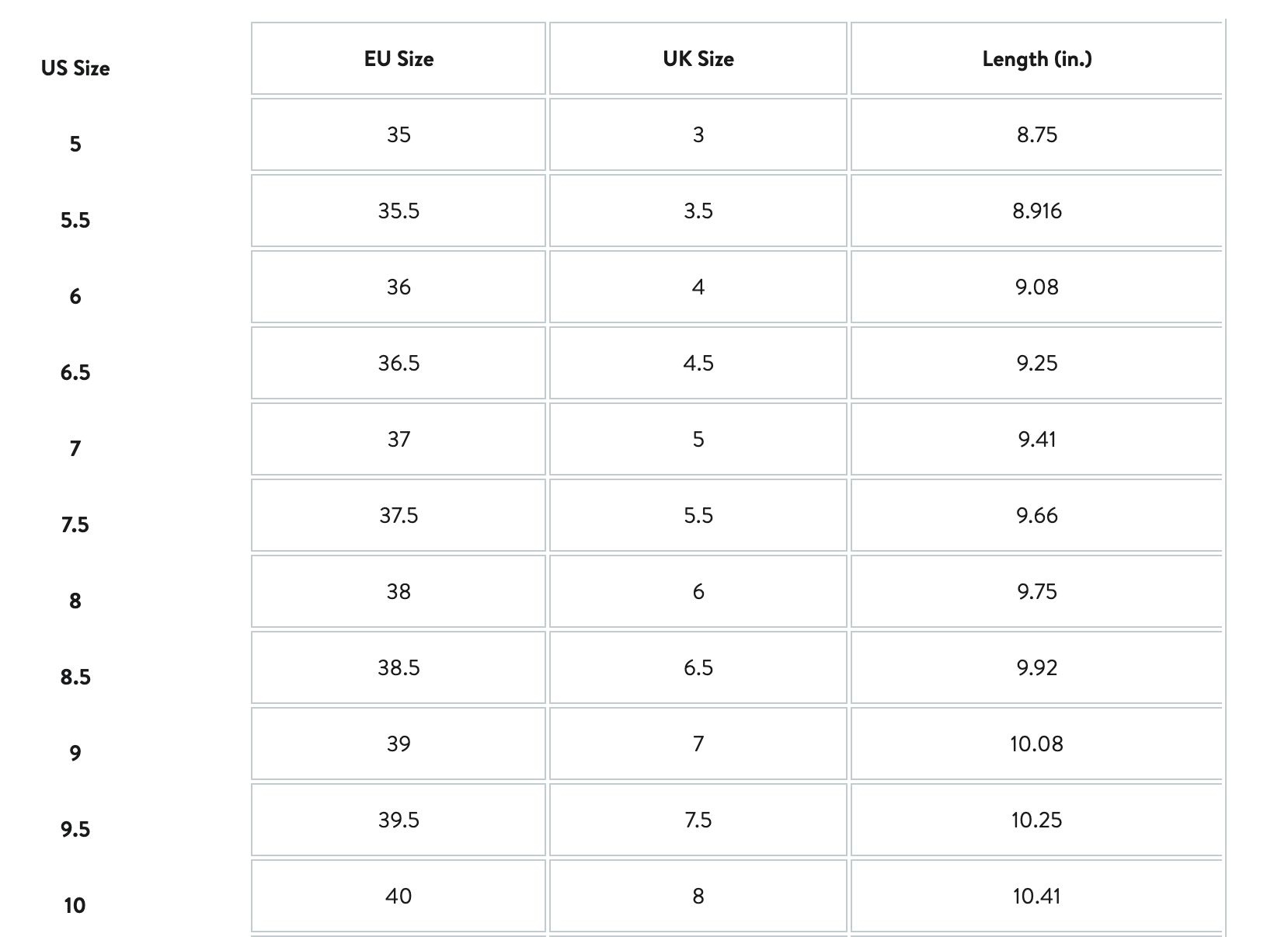The height and width of the screenshot is (937, 1288).
Task: Click the US size 6 row label
Action: pyautogui.click(x=75, y=296)
